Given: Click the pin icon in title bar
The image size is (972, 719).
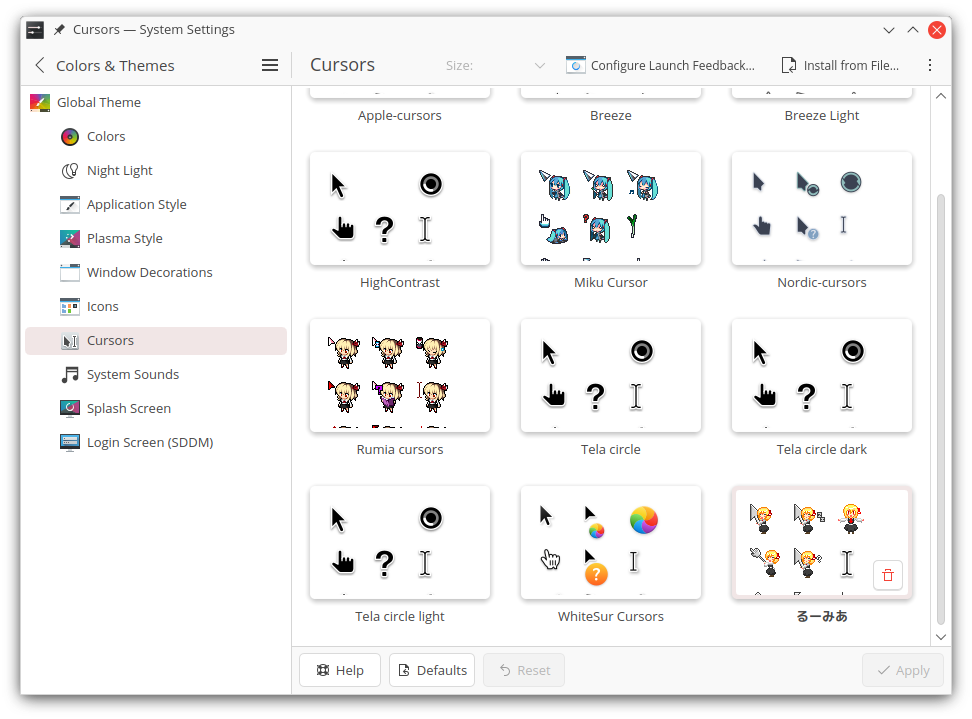Looking at the screenshot, I should click(60, 30).
